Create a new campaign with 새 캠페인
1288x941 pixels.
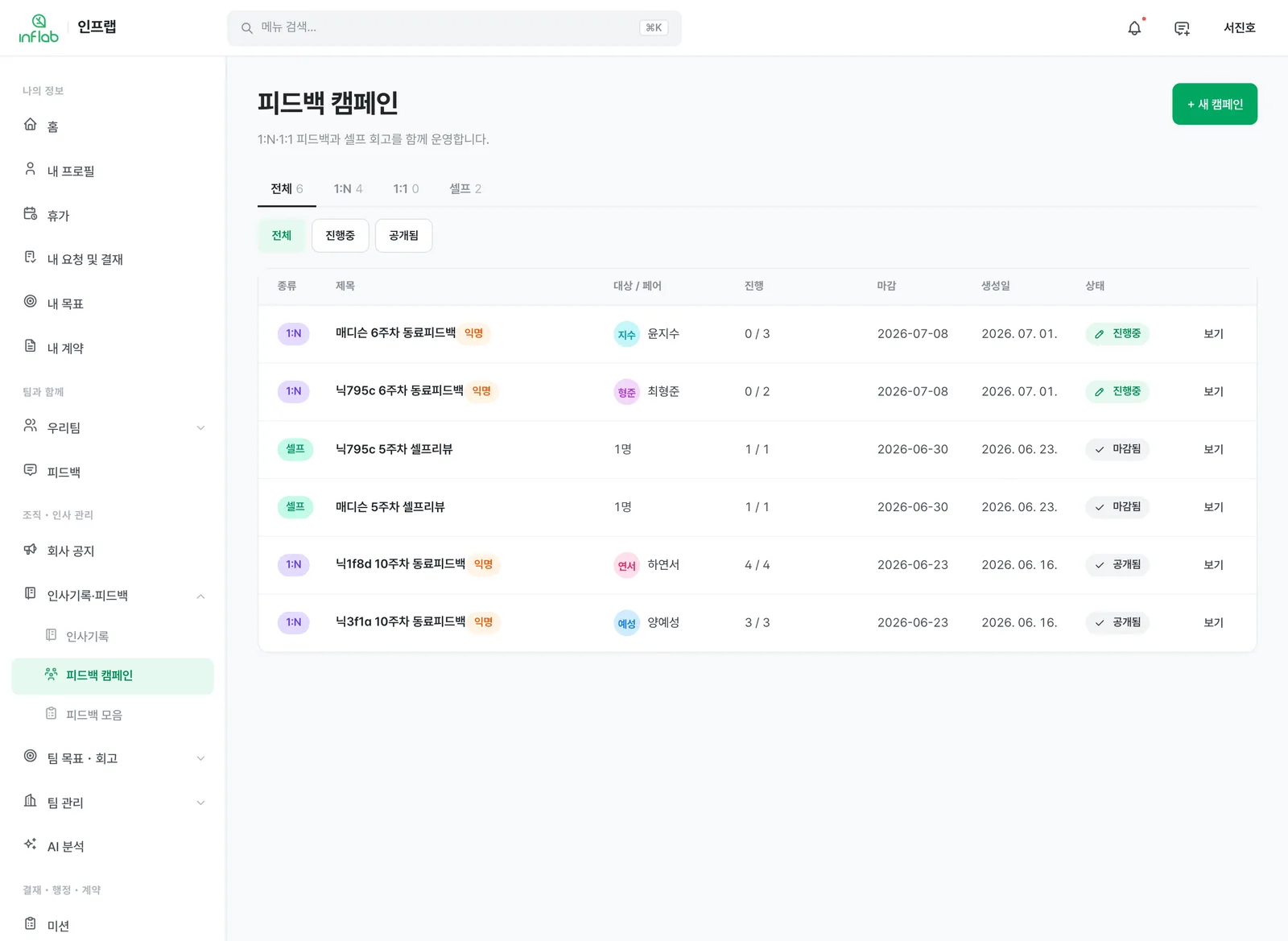tap(1215, 104)
